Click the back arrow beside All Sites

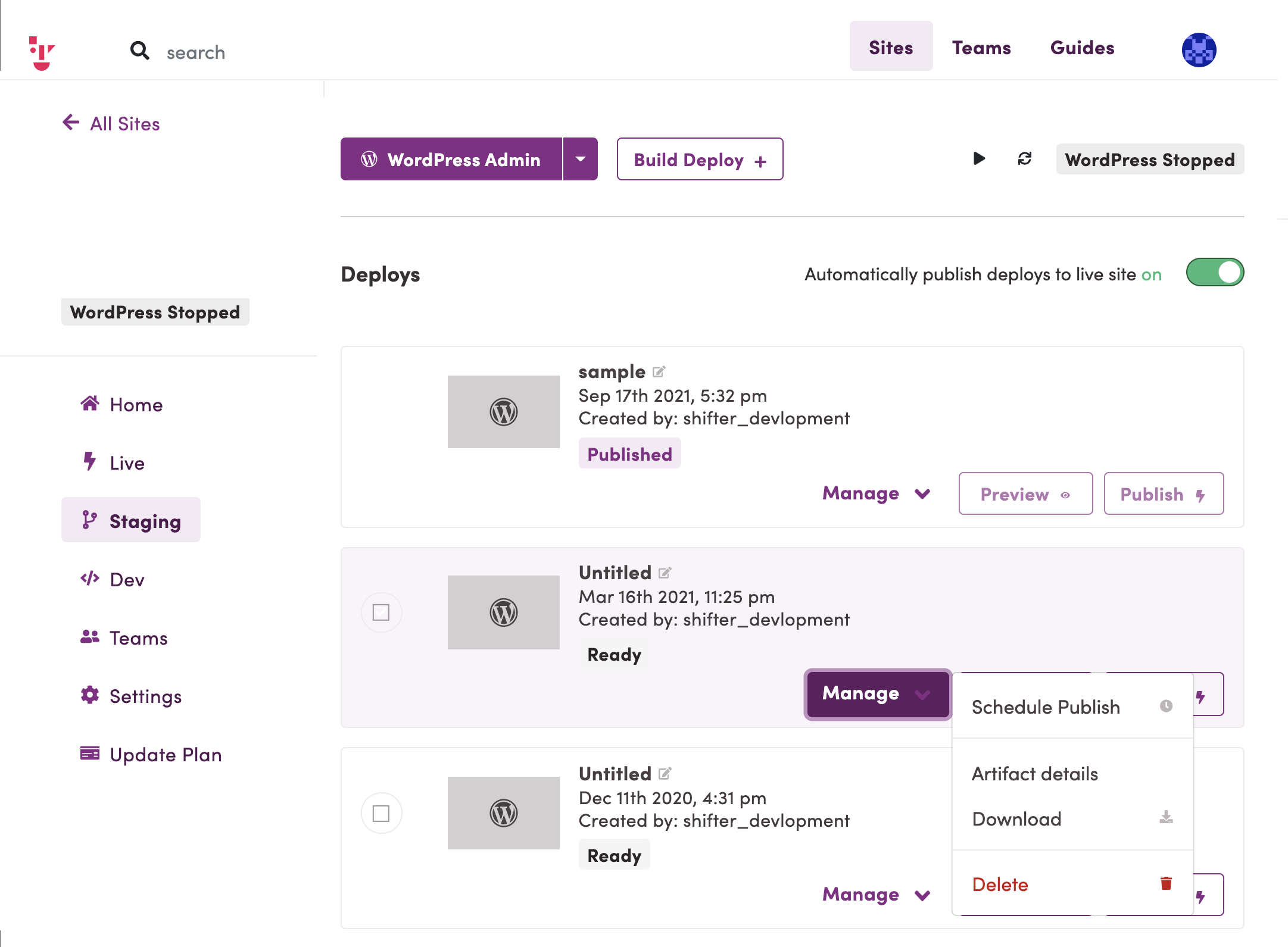(x=71, y=123)
